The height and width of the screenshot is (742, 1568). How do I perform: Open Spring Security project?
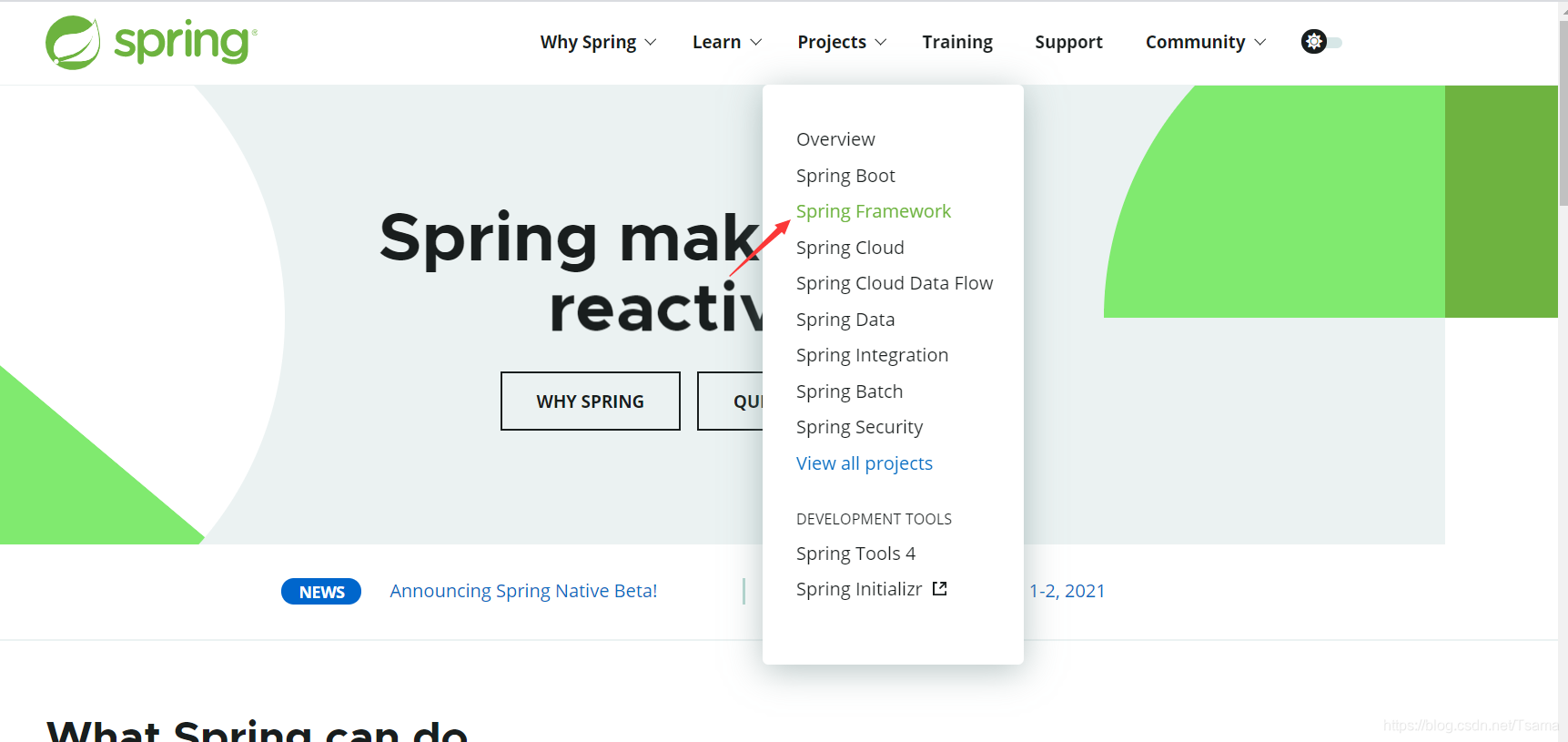click(x=859, y=427)
